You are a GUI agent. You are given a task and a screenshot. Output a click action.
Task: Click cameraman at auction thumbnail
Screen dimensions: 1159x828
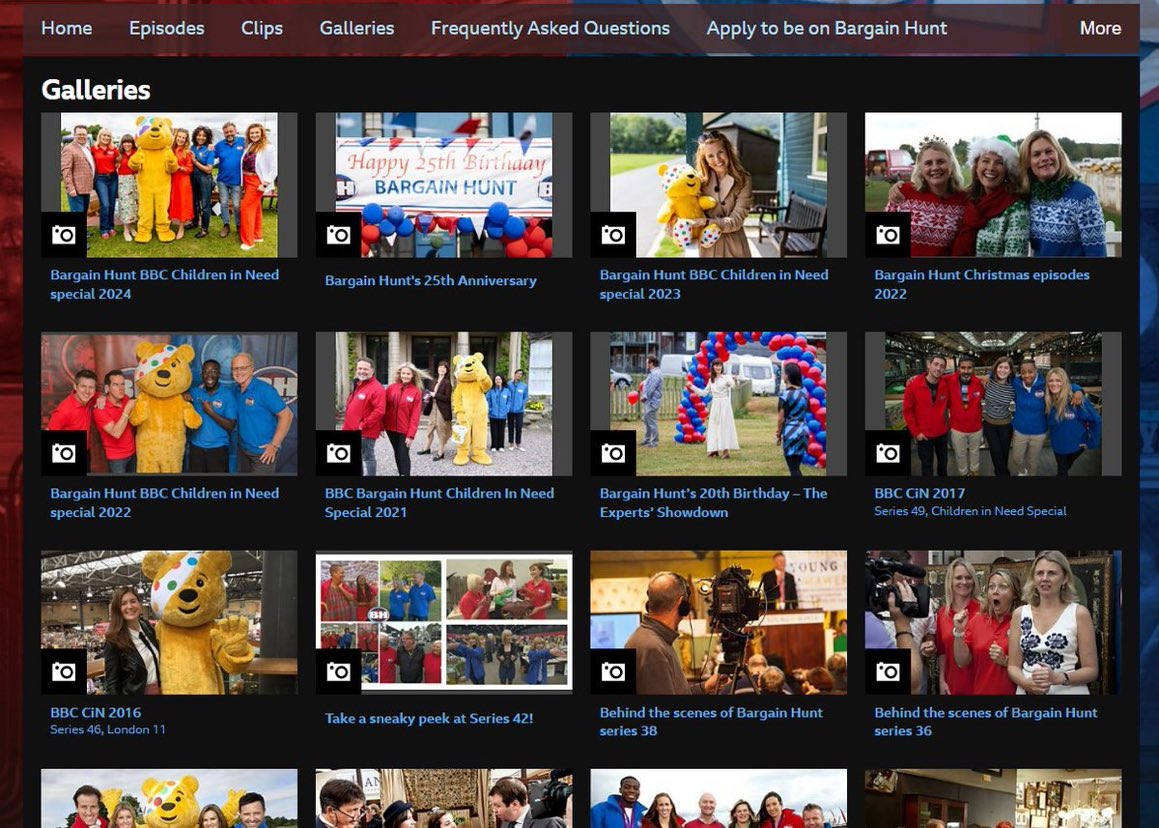click(718, 622)
